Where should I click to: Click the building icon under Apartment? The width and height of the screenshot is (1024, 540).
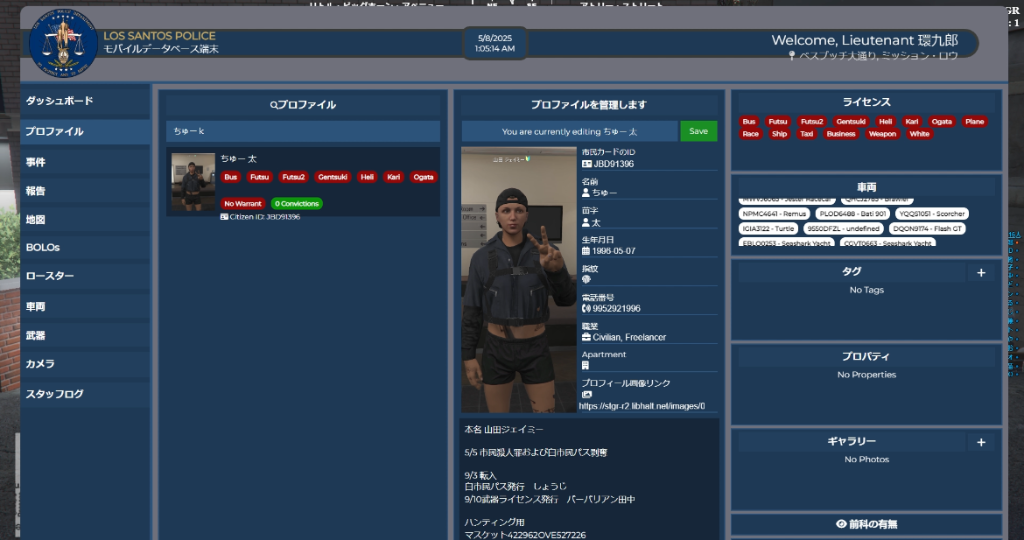click(585, 366)
